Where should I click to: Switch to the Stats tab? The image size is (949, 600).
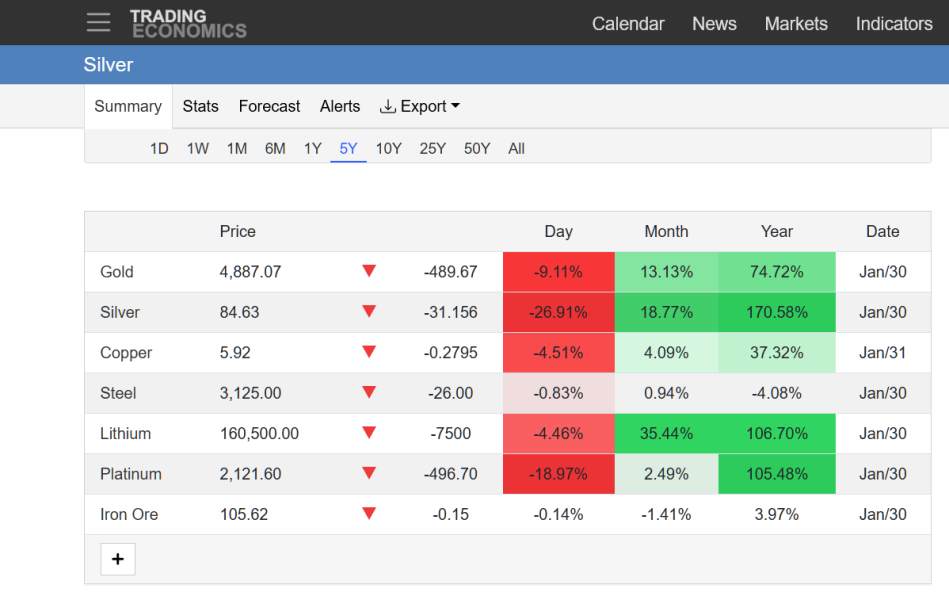coord(200,106)
